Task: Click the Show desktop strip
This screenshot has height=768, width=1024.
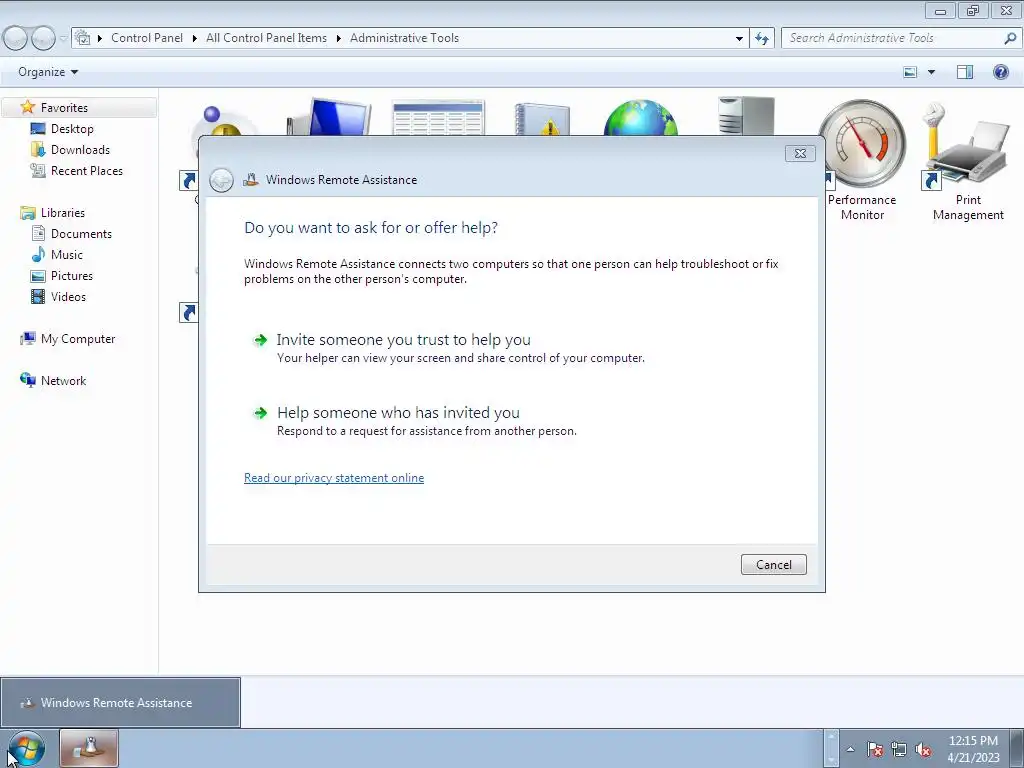Action: click(x=1017, y=748)
